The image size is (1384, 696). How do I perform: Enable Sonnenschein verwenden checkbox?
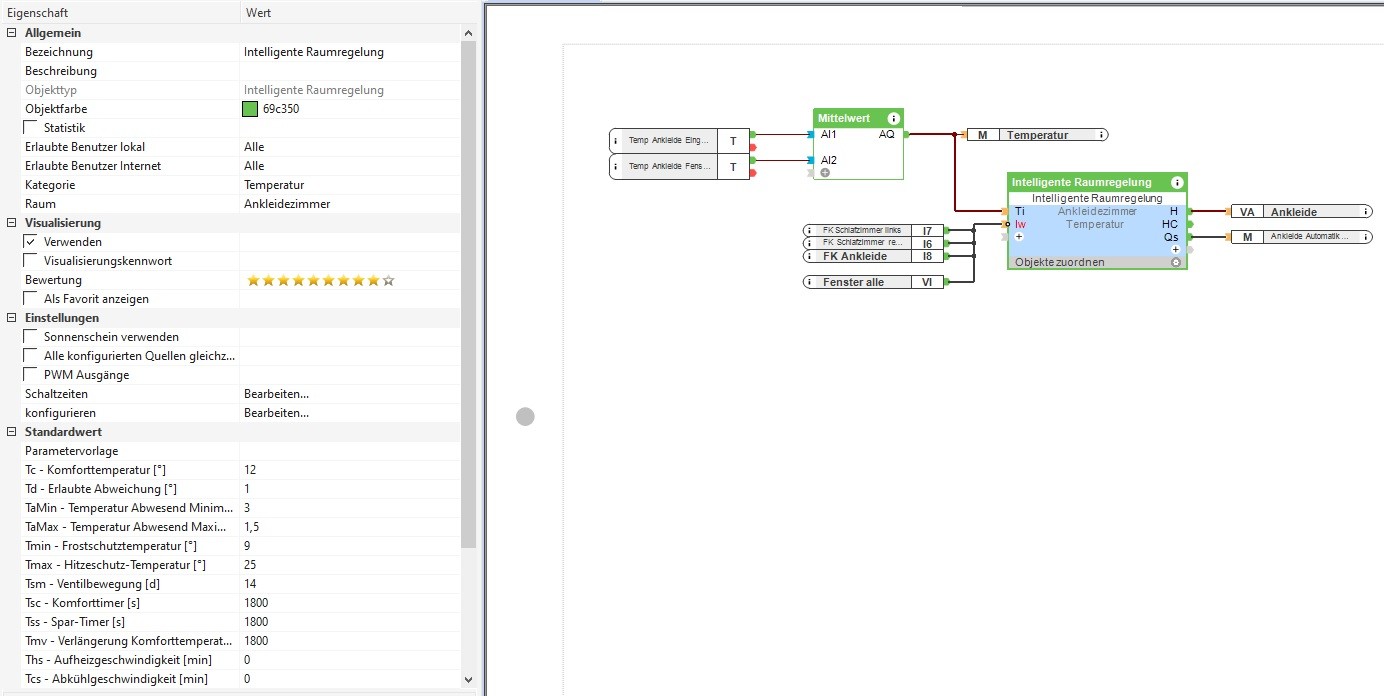tap(31, 337)
